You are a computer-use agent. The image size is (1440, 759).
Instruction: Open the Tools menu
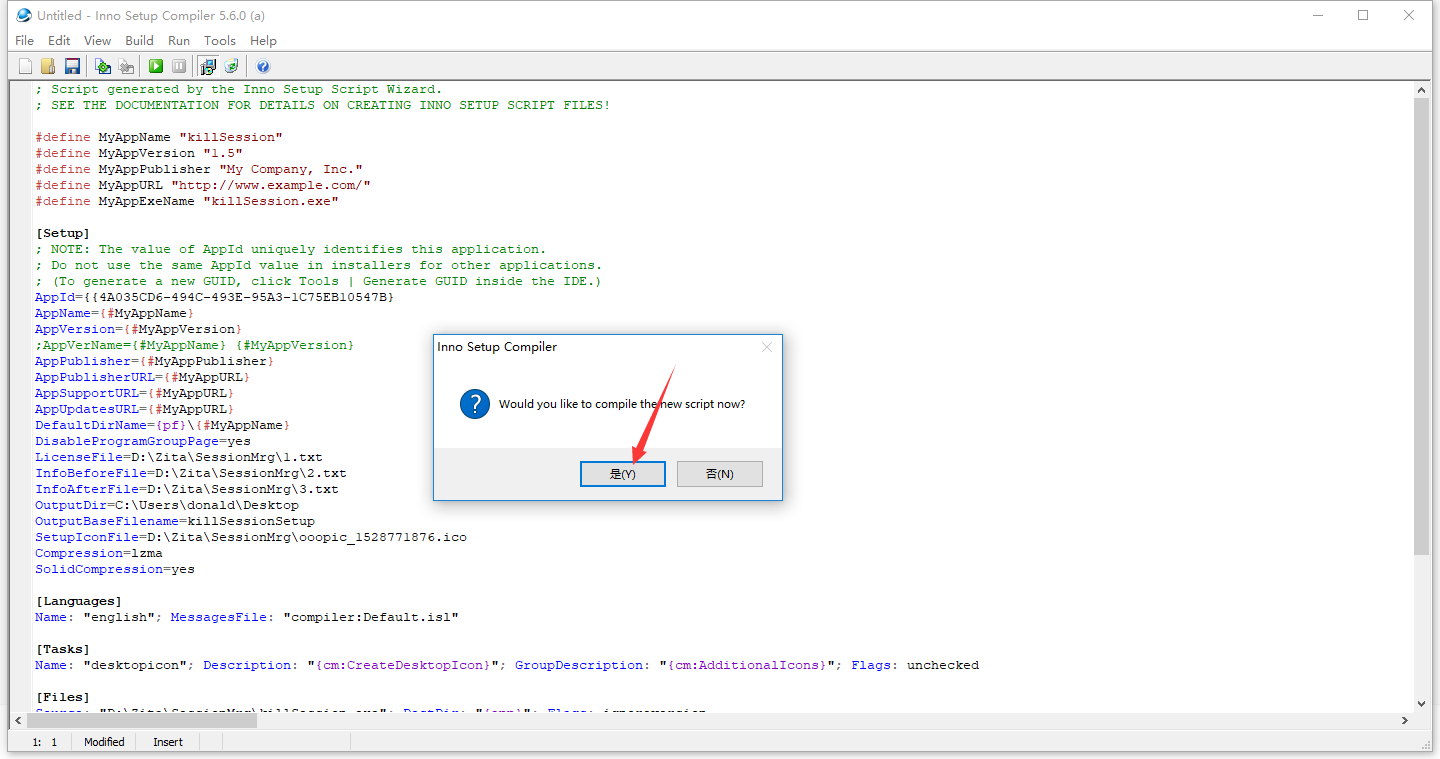(220, 41)
